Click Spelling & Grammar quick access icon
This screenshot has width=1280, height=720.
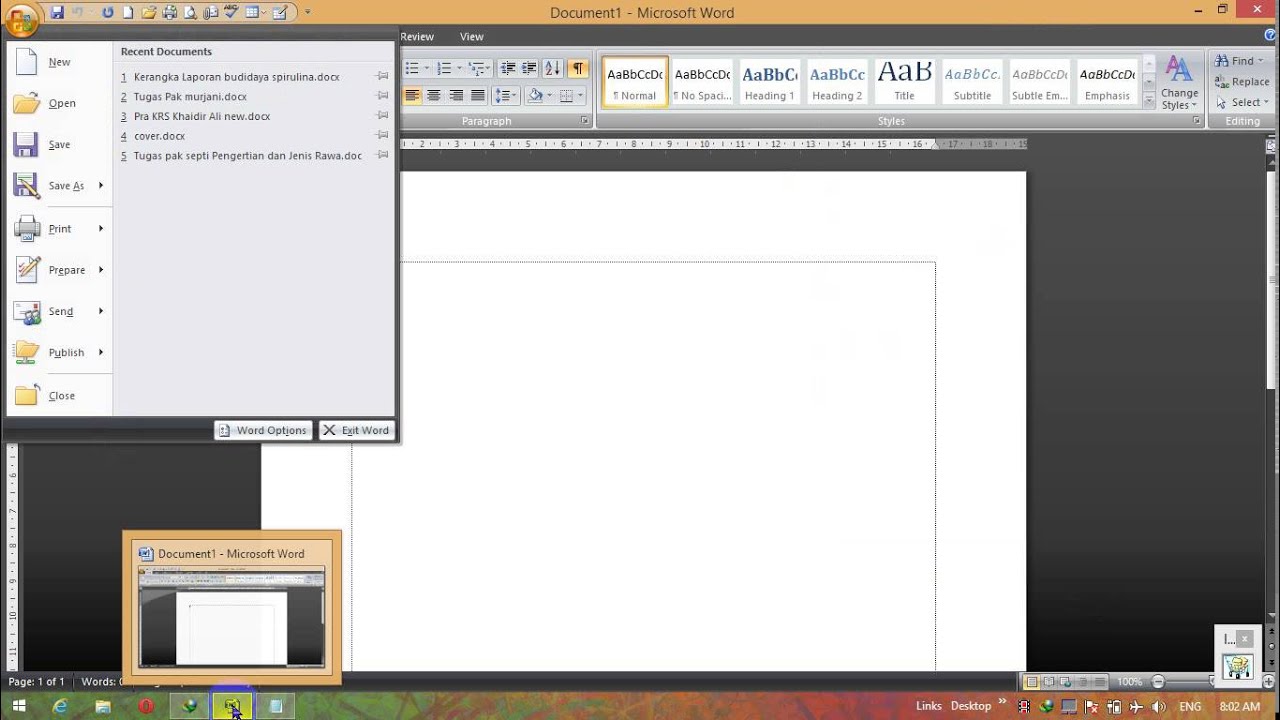tap(232, 13)
